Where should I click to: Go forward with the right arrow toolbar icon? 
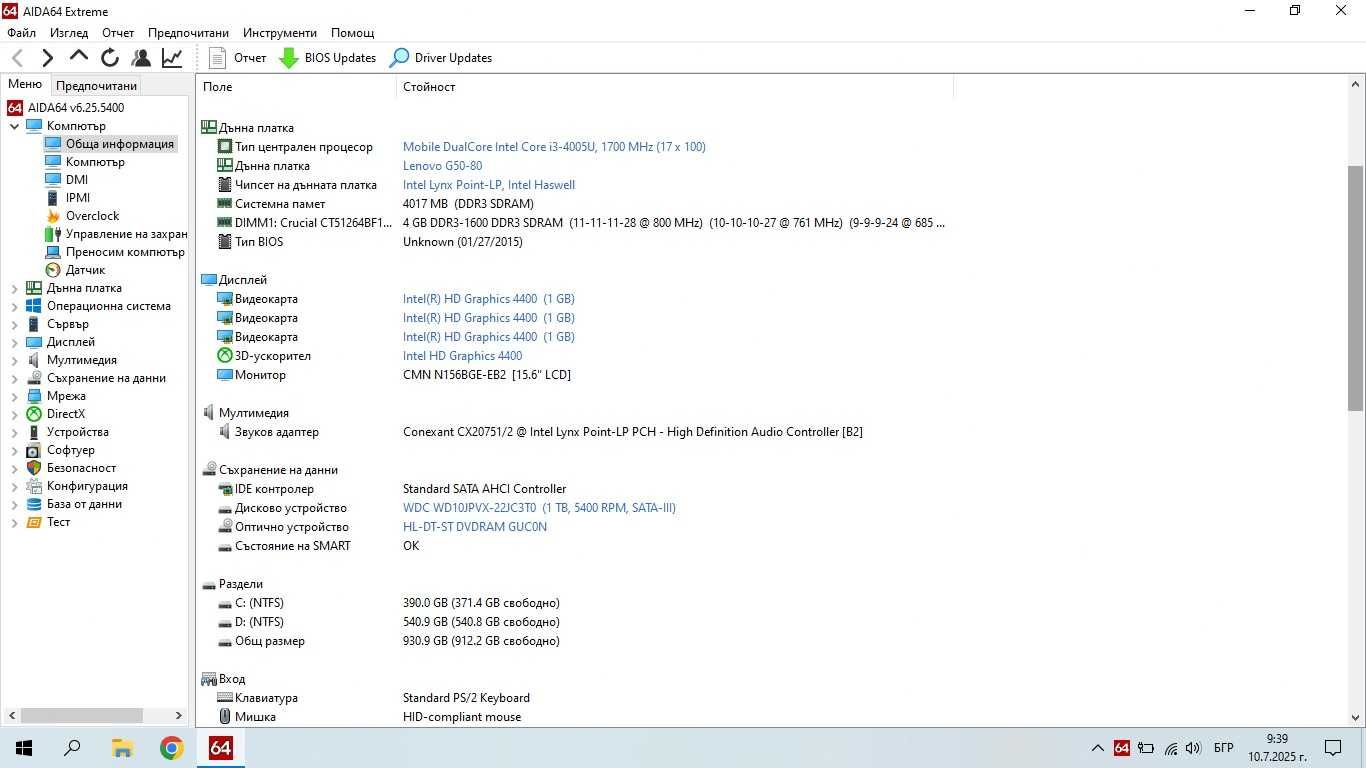[47, 58]
